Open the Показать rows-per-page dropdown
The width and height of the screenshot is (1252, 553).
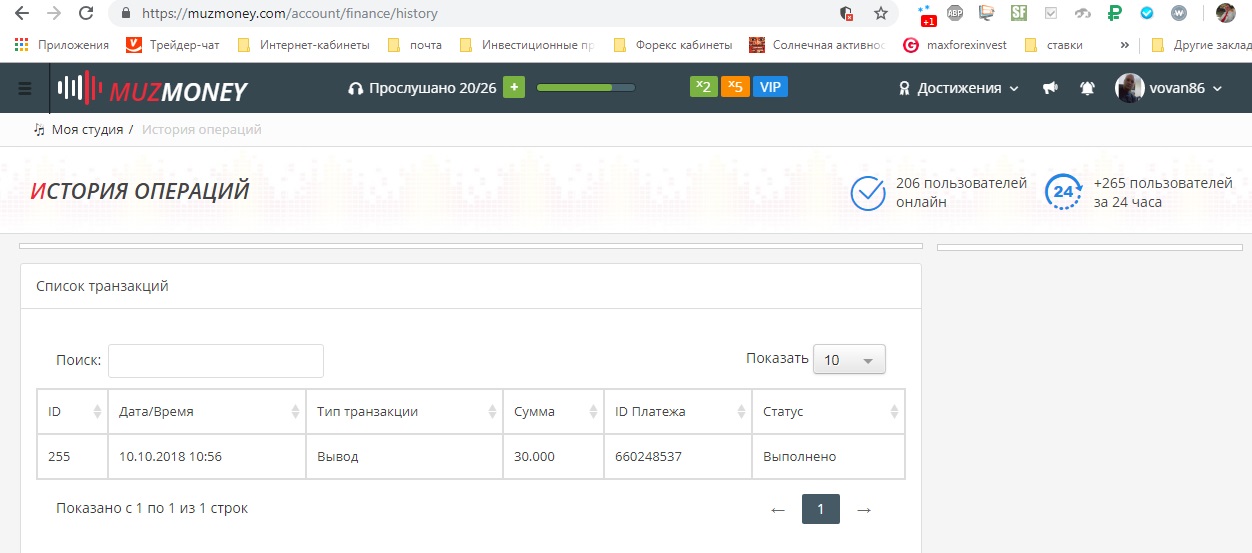[849, 360]
